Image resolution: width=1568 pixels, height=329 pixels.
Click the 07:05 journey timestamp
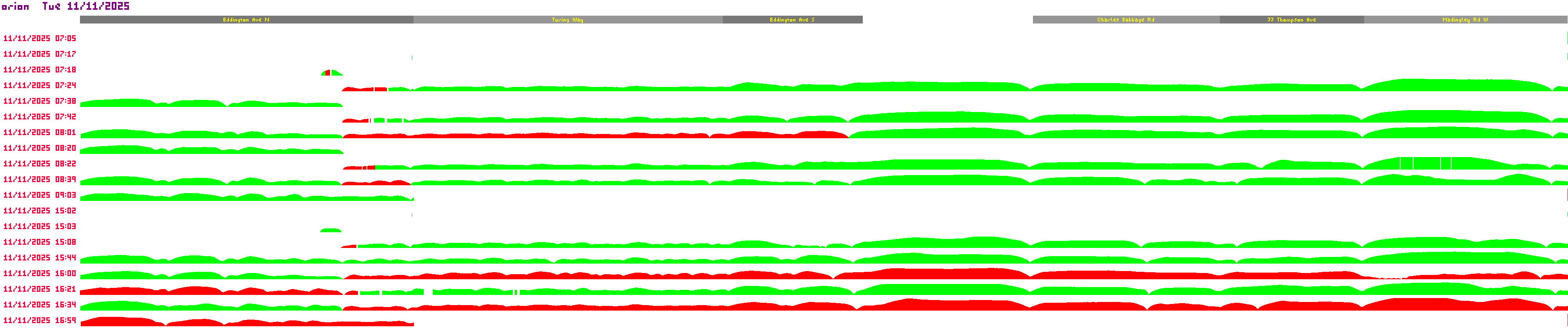(x=40, y=38)
